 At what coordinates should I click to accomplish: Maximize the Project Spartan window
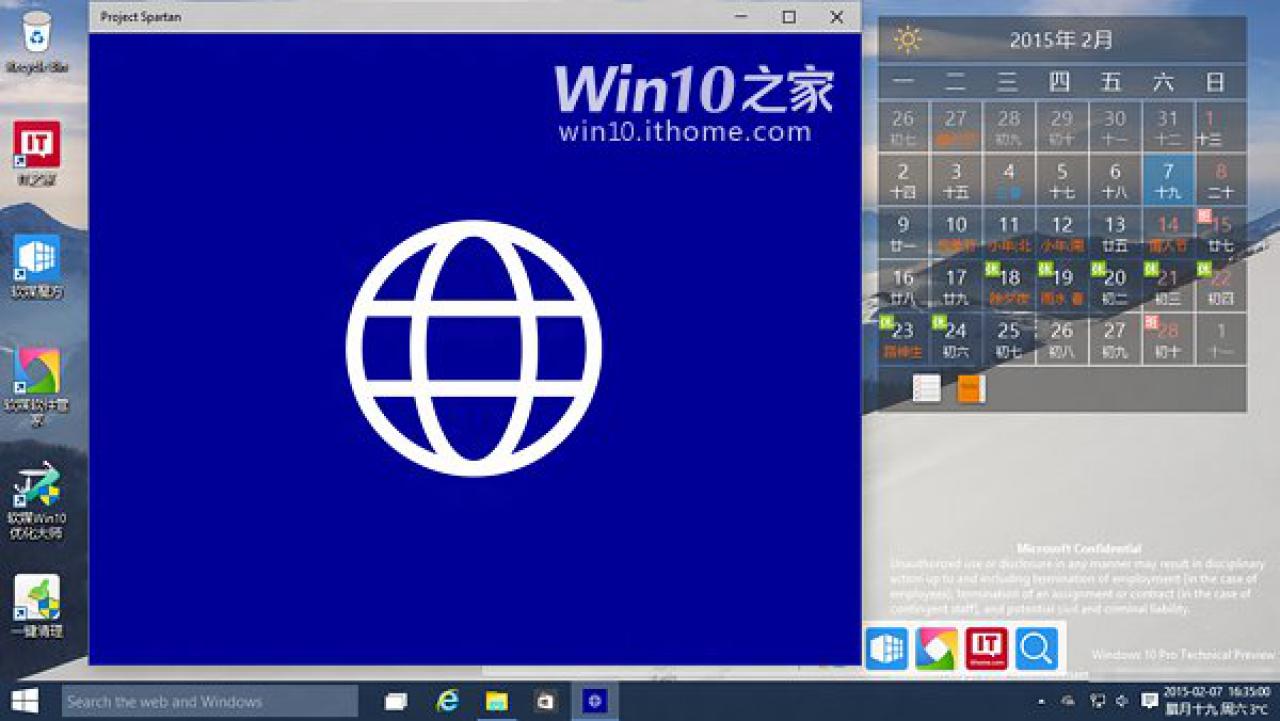(789, 17)
